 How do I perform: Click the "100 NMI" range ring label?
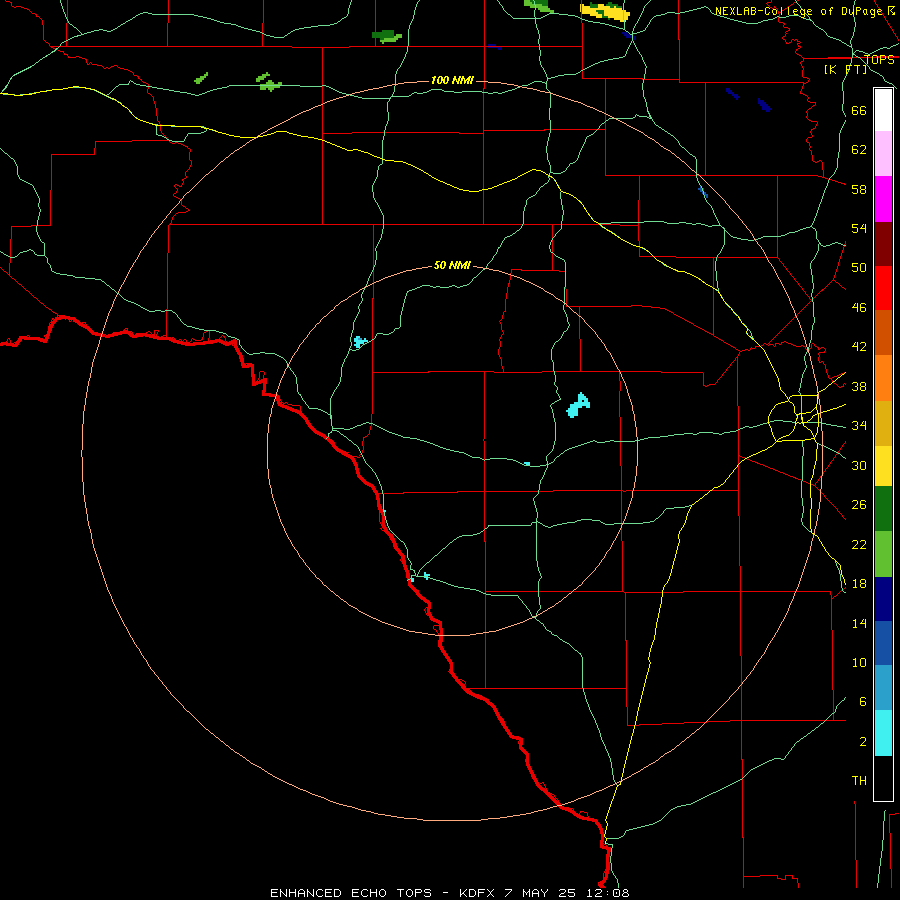pos(452,80)
